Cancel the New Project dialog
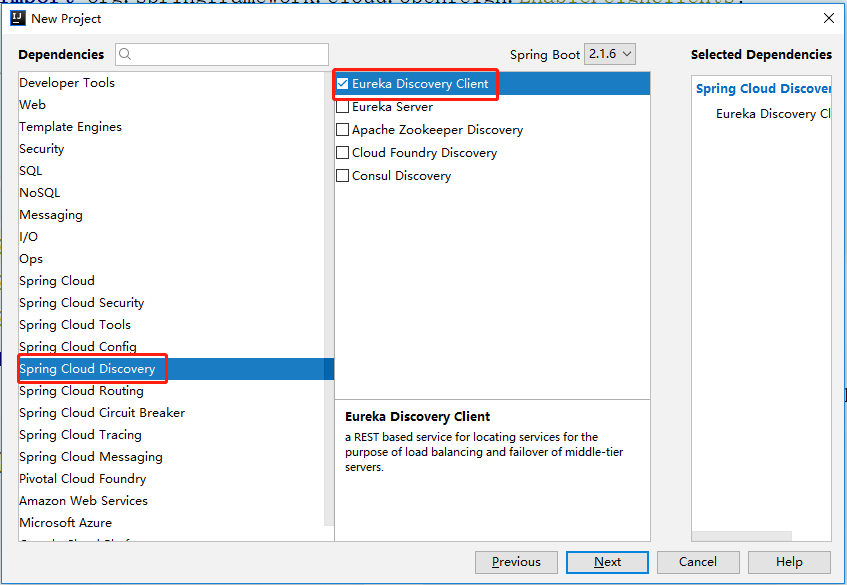 click(698, 562)
